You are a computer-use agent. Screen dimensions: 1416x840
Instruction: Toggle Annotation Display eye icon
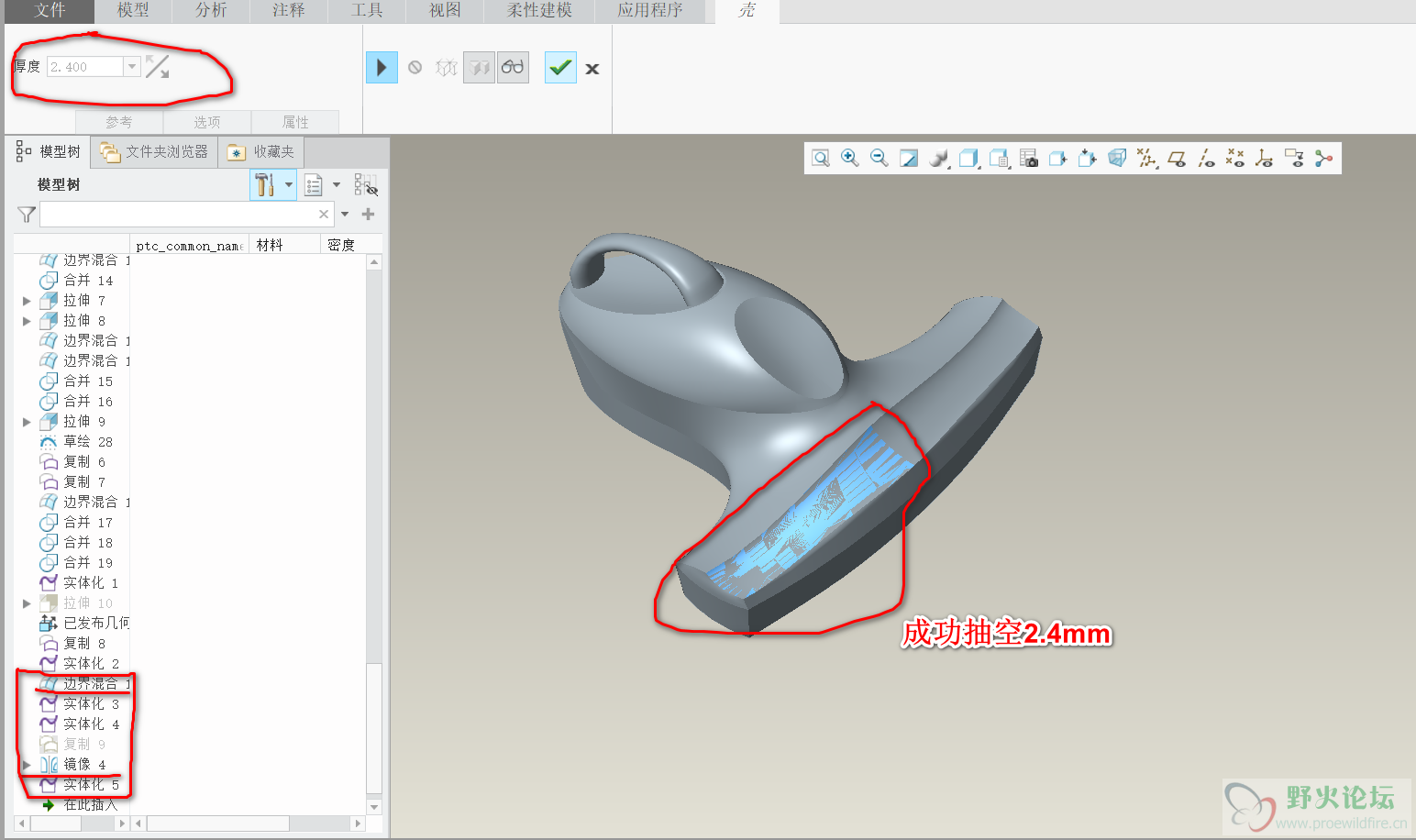pos(1294,159)
